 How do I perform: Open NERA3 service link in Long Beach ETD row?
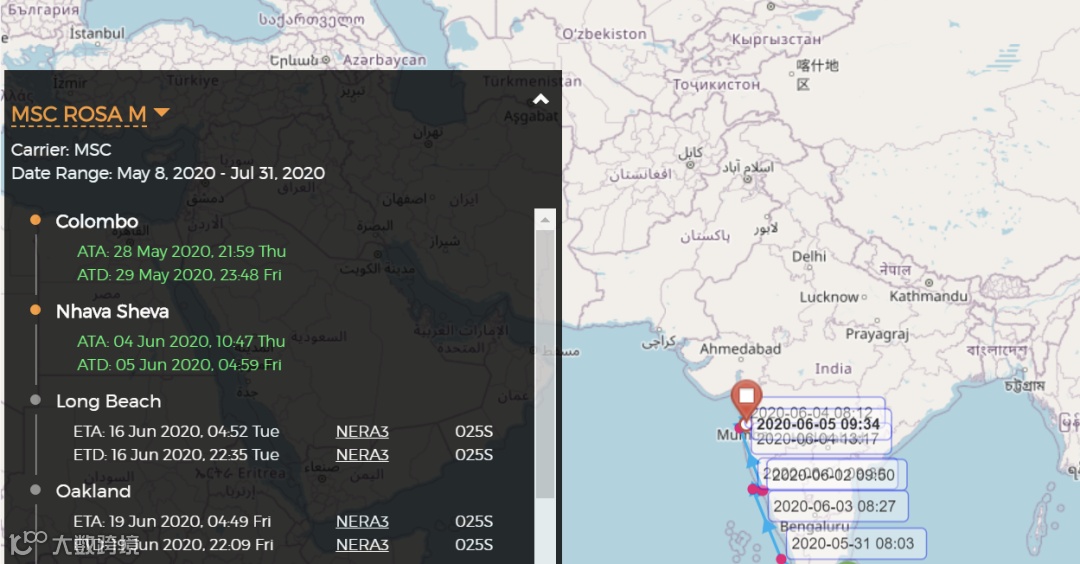362,455
